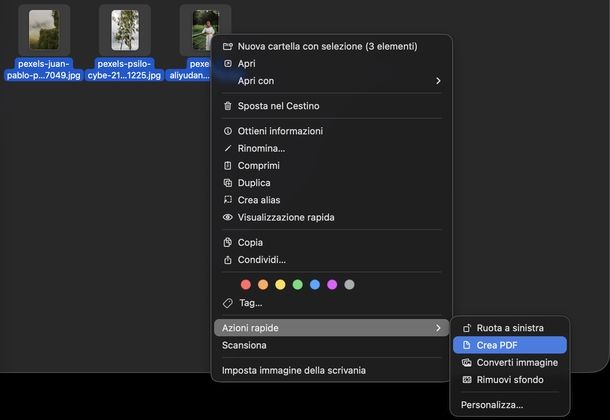Apply the gray tag color

tap(349, 285)
